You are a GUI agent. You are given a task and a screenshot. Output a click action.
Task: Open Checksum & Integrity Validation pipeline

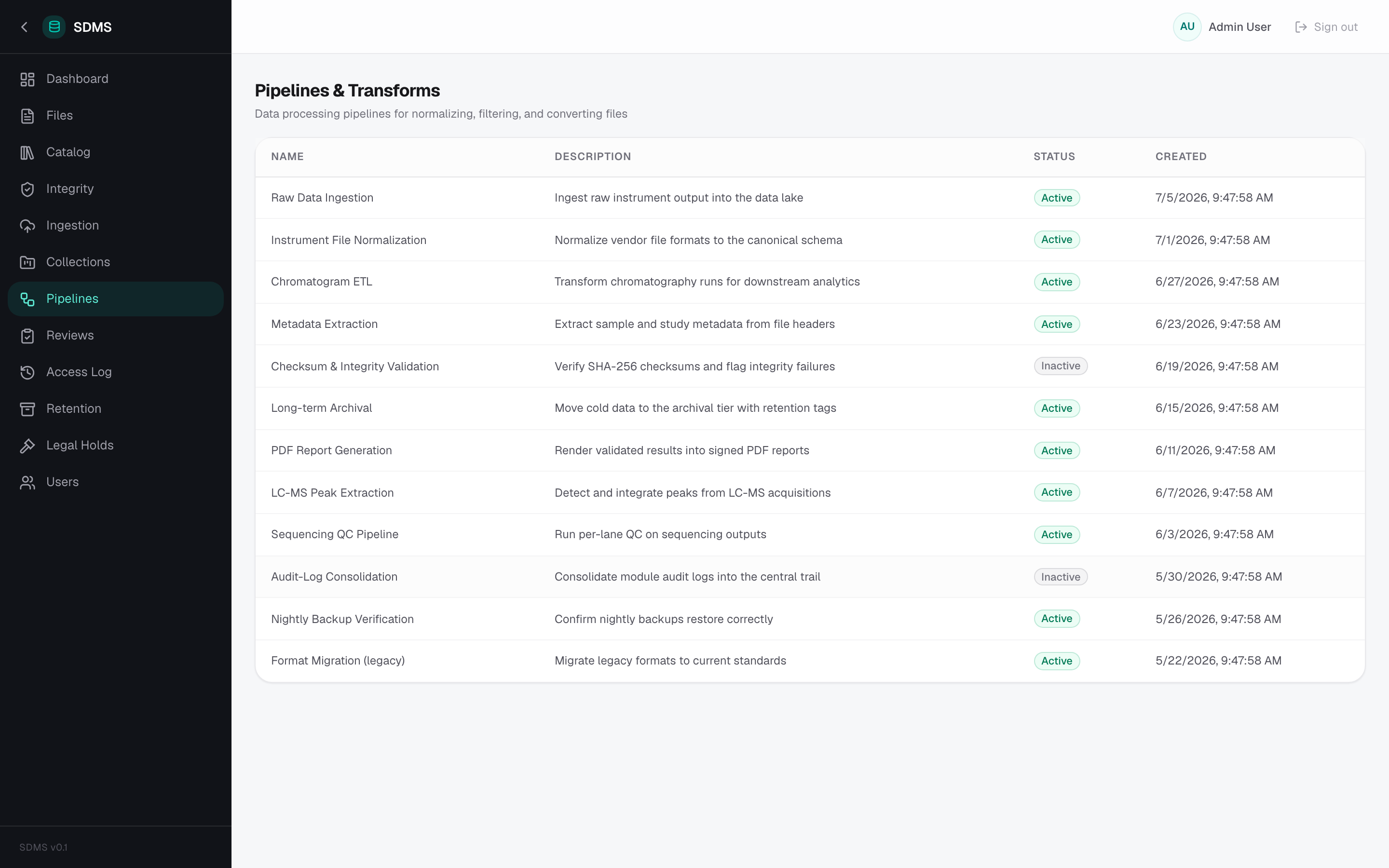point(354,367)
